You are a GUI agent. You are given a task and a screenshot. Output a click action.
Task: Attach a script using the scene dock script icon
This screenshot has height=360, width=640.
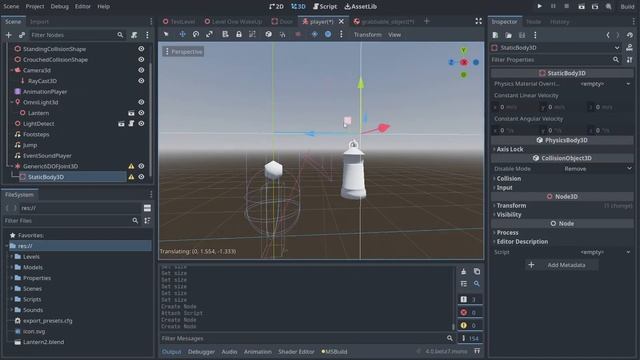134,35
